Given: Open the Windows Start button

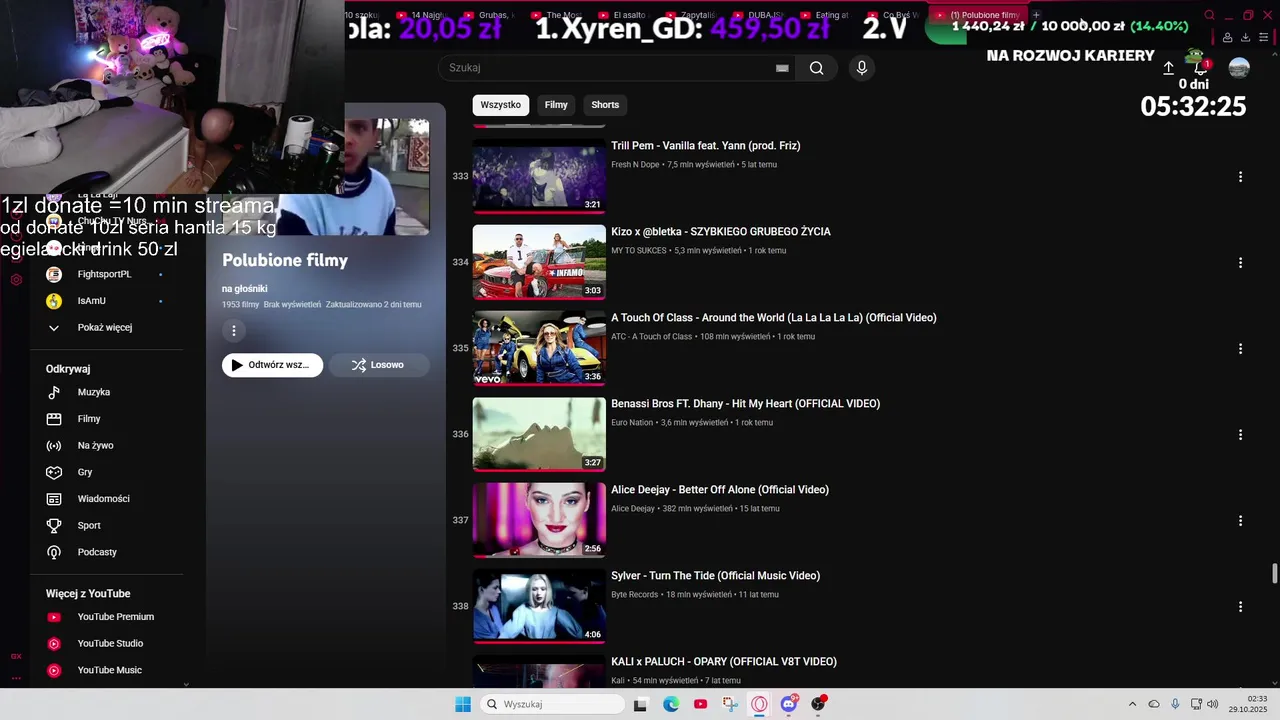Looking at the screenshot, I should click(x=463, y=704).
